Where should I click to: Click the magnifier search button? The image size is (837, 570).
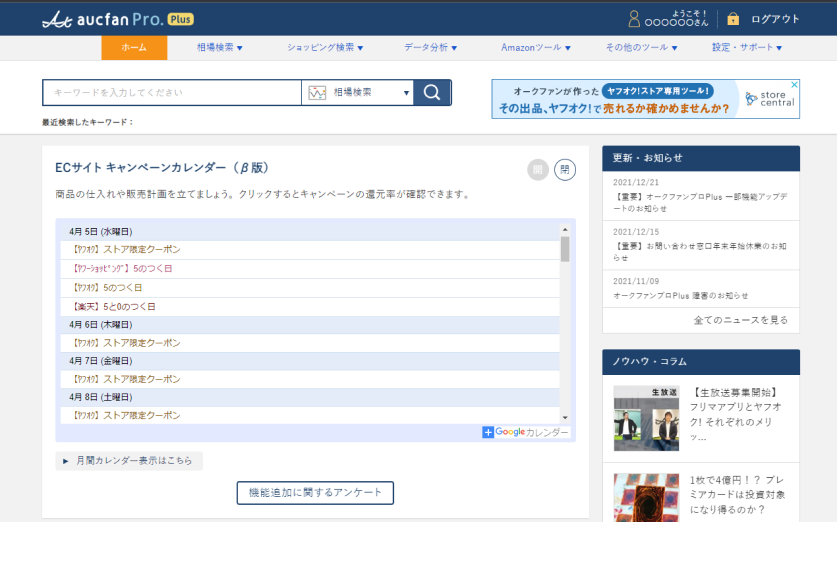[432, 92]
